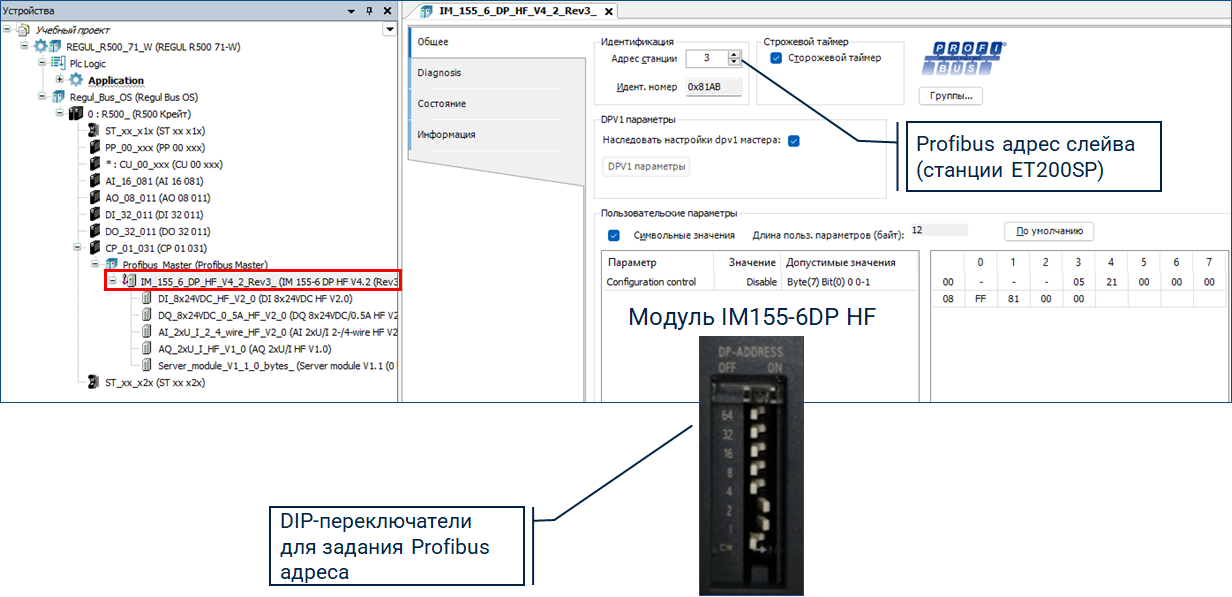Uncheck Наследовать настройки dpv1 мастера
1232x597 pixels.
pyautogui.click(x=793, y=141)
